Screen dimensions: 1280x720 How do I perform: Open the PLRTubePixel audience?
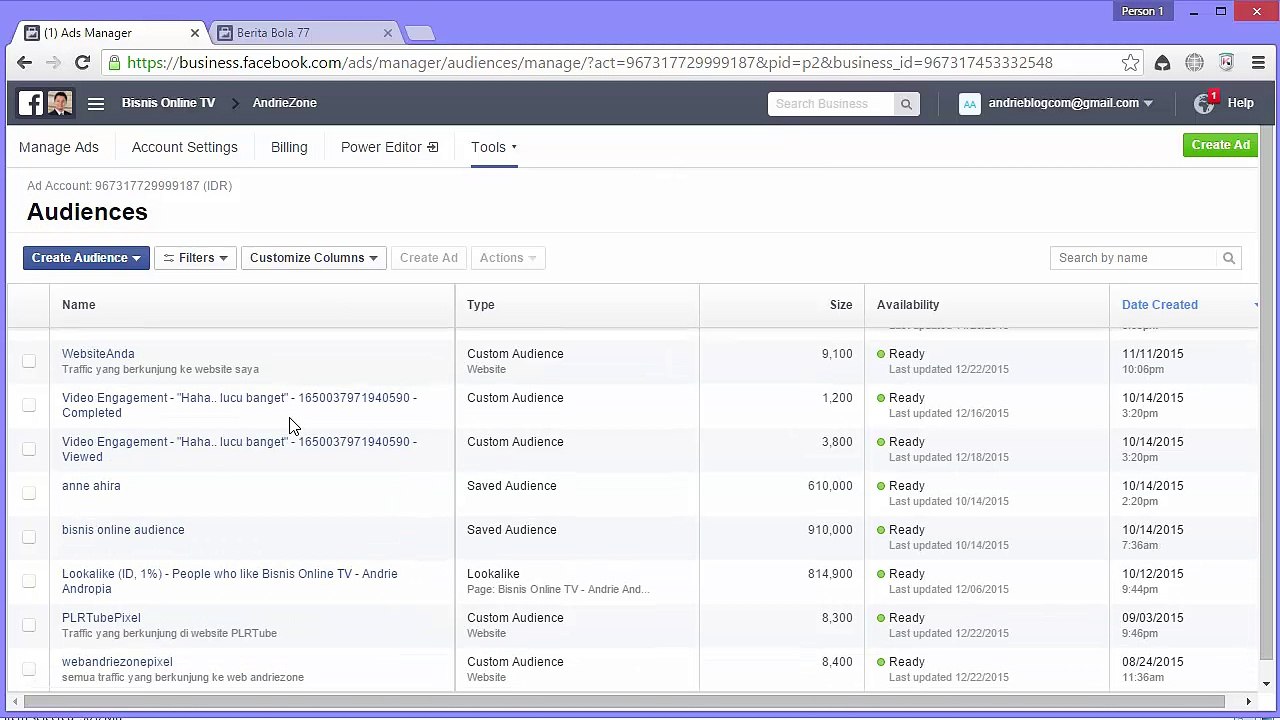(101, 618)
